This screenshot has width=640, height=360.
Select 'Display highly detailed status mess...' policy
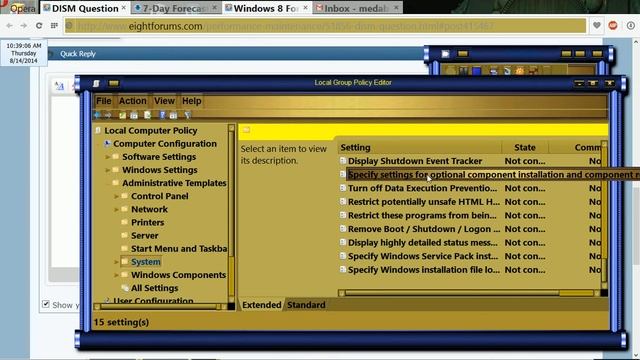pos(422,243)
